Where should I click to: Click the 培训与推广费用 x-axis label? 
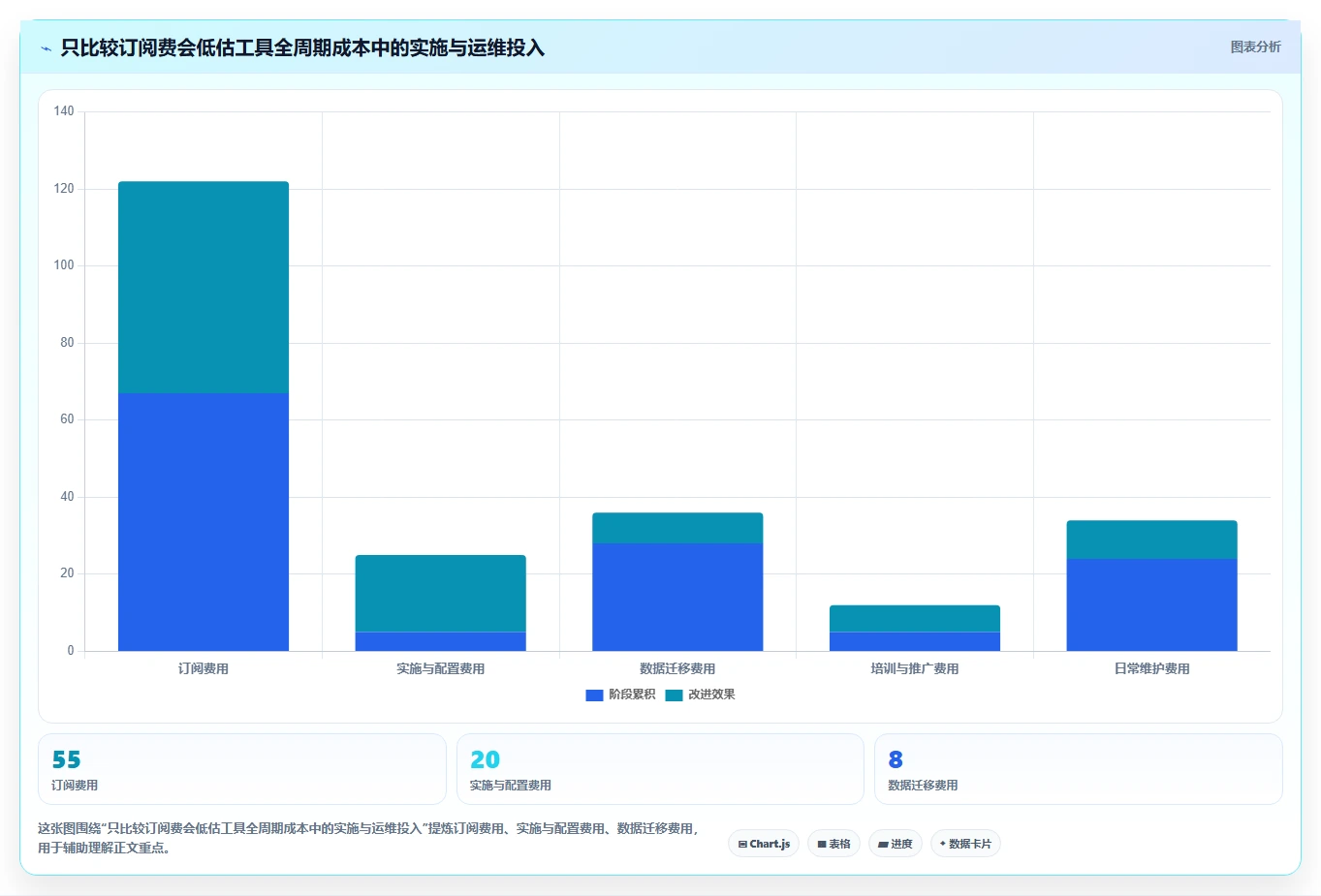coord(915,668)
